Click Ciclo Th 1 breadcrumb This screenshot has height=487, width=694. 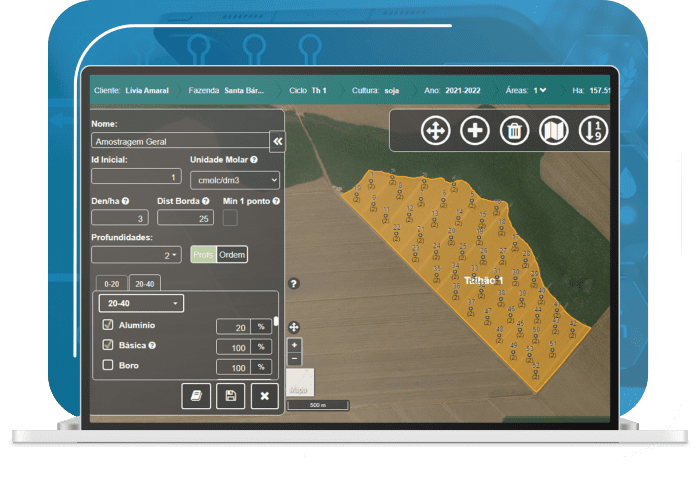pos(308,90)
